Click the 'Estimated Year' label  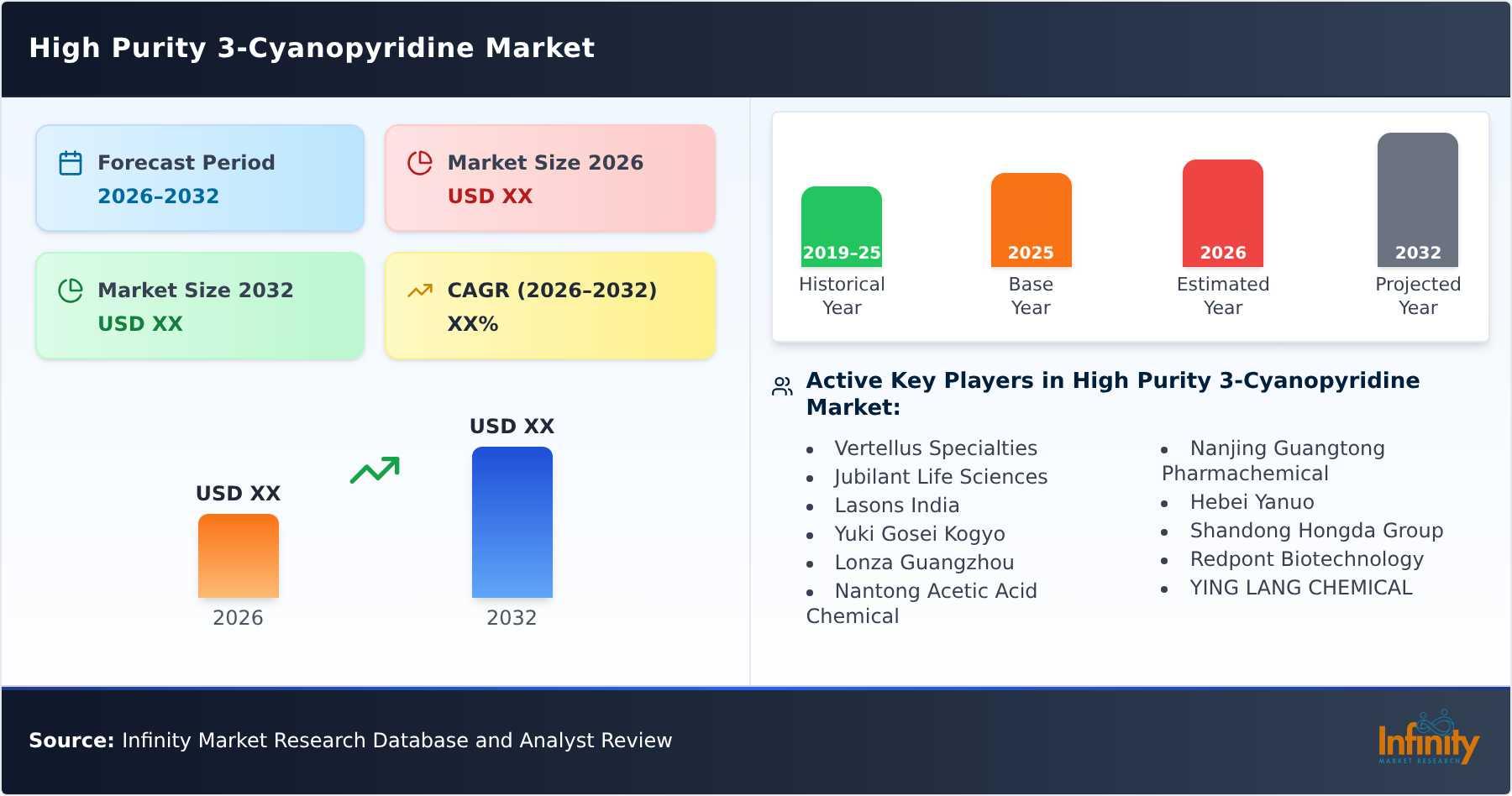coord(1223,296)
